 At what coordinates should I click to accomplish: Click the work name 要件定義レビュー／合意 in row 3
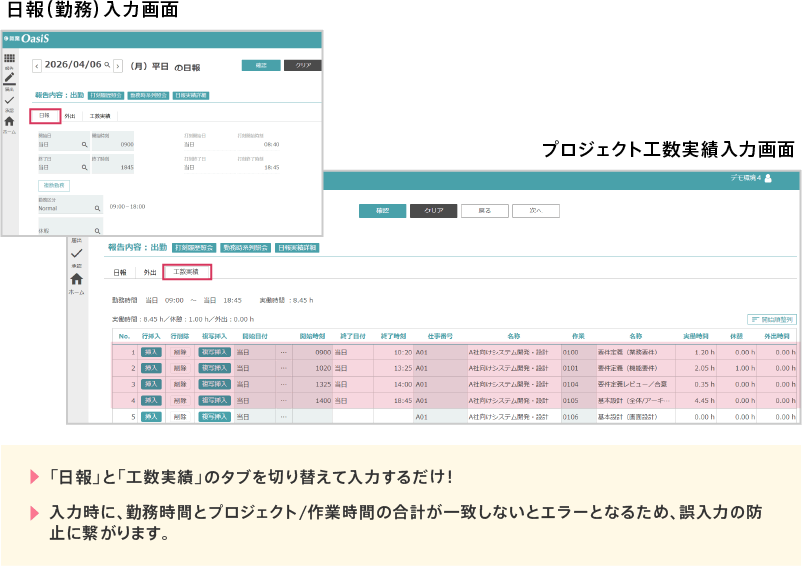[632, 384]
